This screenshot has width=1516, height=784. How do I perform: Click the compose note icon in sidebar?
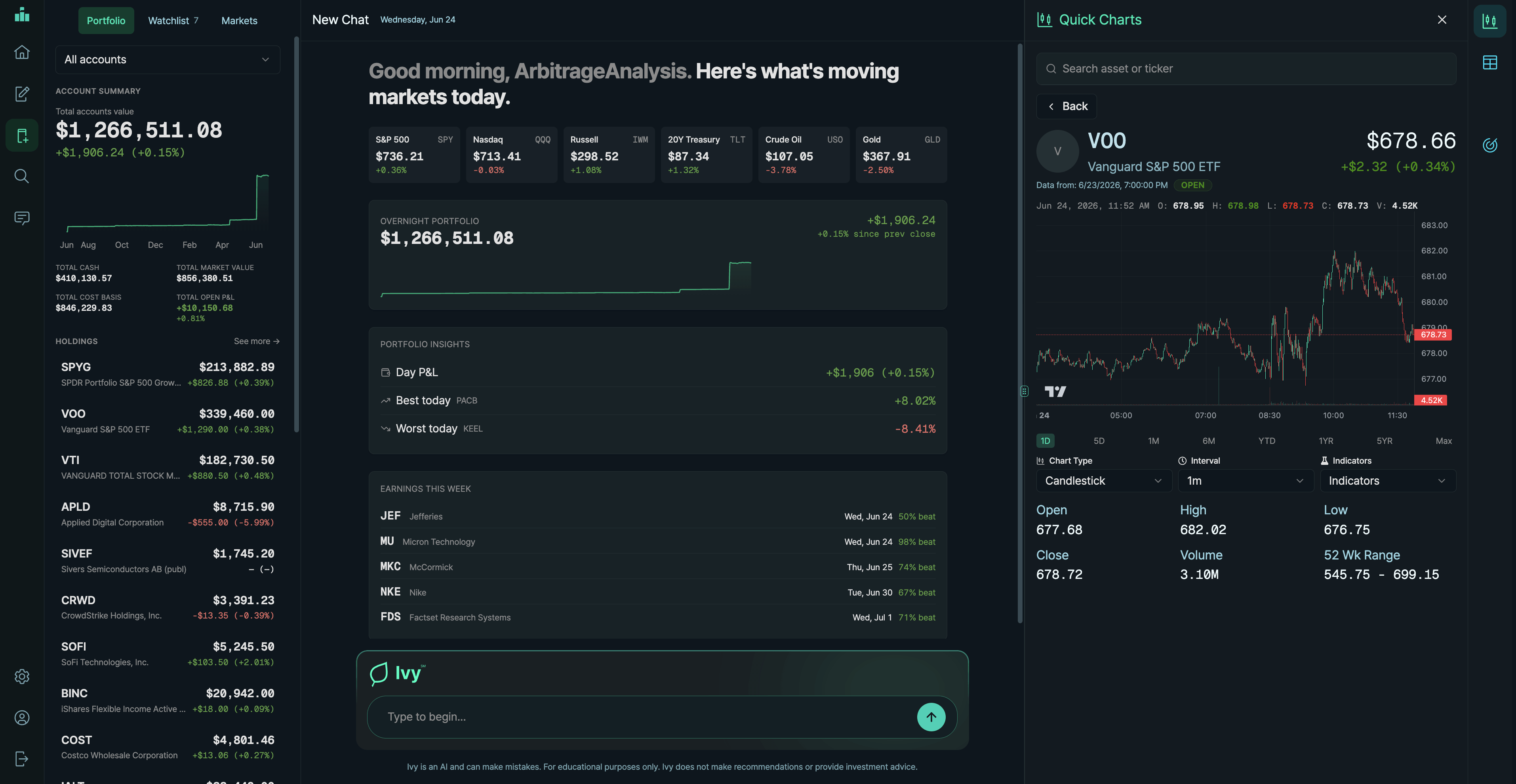[x=22, y=93]
